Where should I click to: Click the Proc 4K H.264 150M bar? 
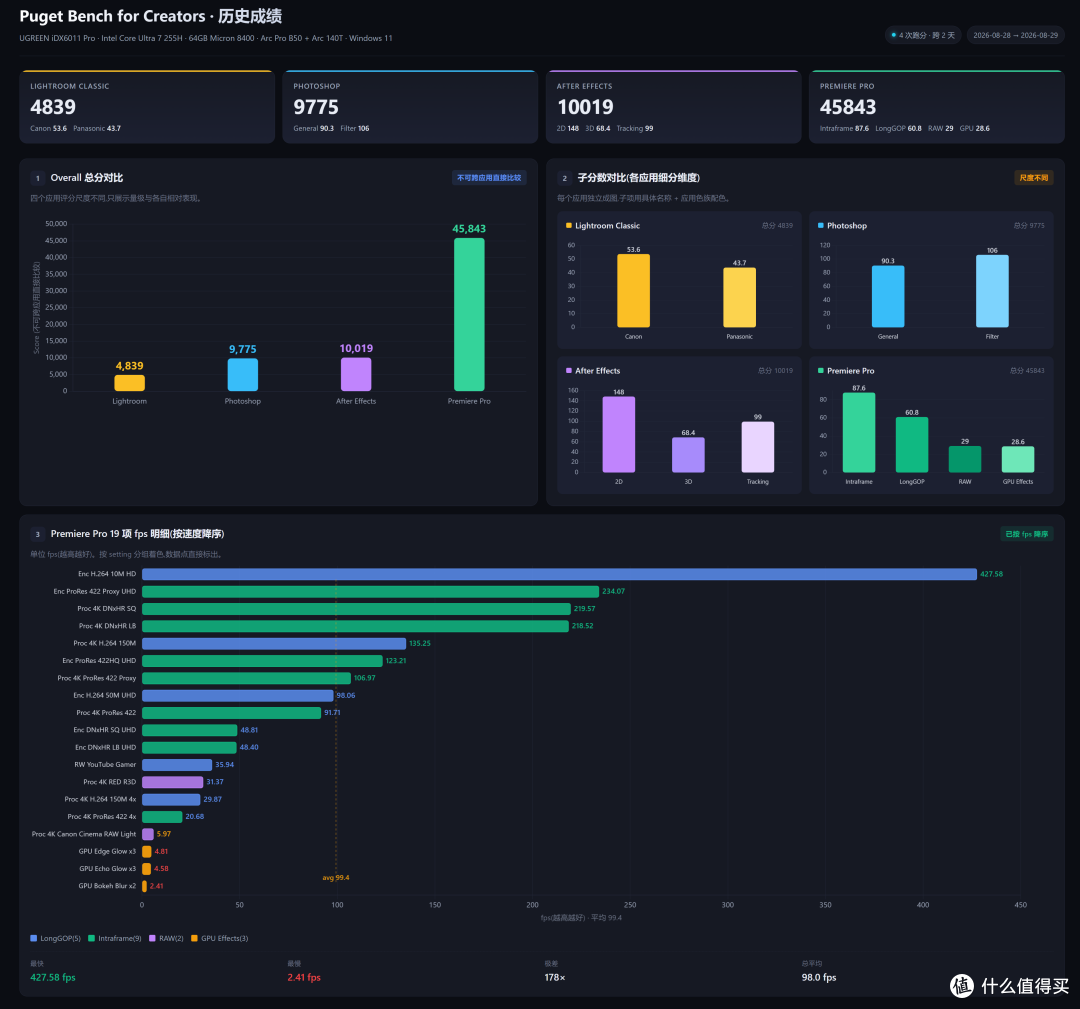pos(274,643)
